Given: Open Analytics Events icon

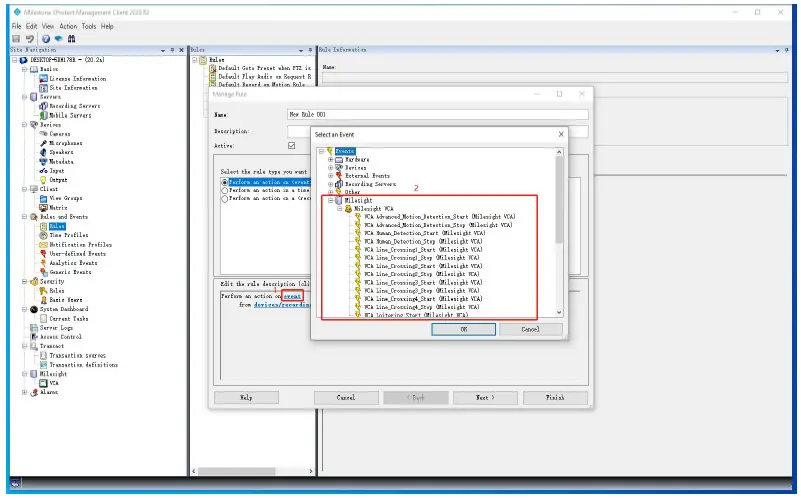Looking at the screenshot, I should click(x=43, y=263).
